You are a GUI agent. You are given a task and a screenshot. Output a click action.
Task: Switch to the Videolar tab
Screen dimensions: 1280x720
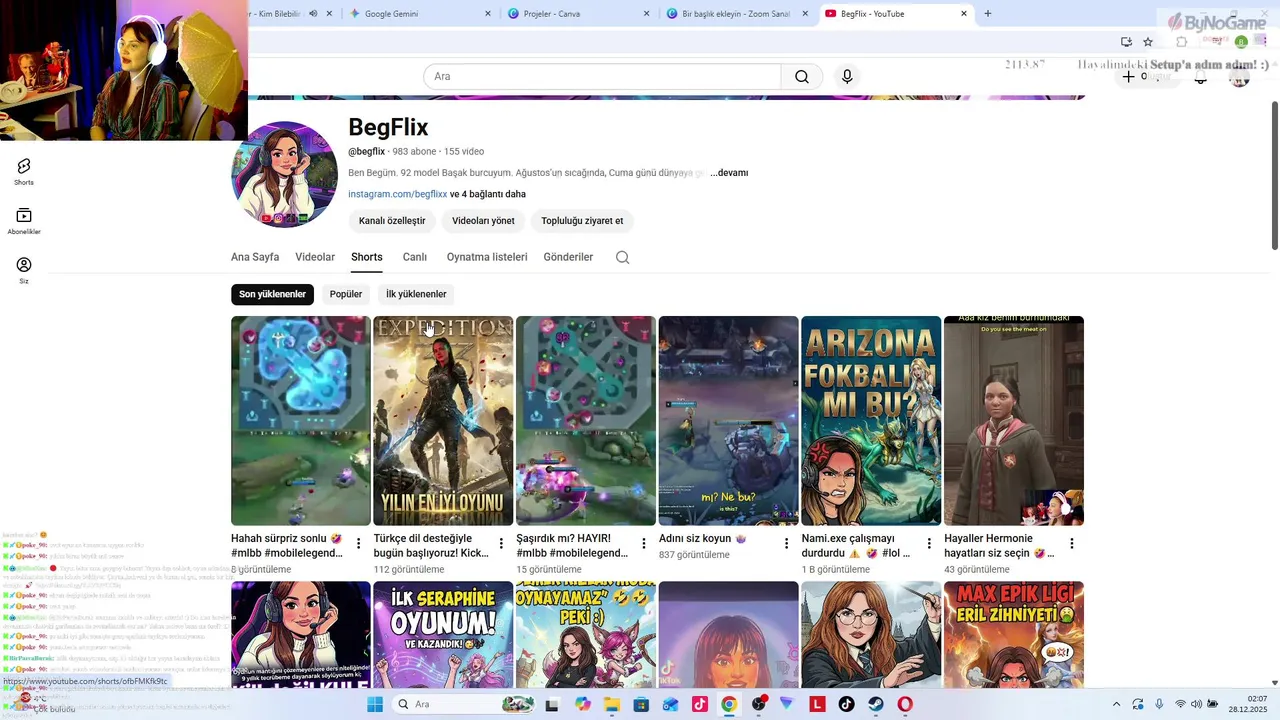click(x=315, y=257)
